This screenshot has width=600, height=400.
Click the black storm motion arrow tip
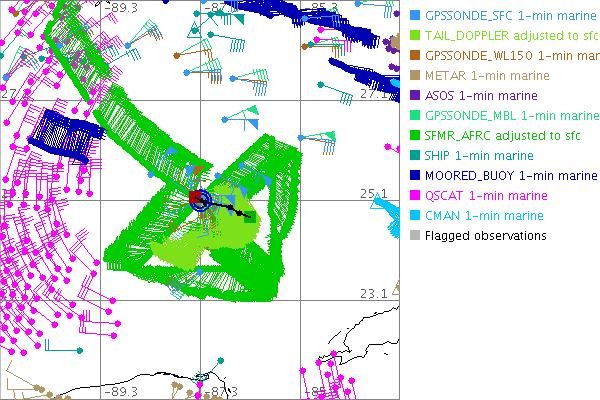click(x=246, y=212)
